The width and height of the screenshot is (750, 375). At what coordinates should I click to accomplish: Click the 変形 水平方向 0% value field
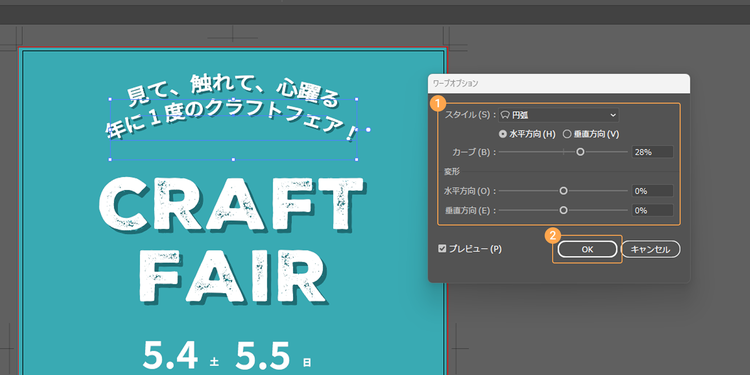[x=652, y=191]
